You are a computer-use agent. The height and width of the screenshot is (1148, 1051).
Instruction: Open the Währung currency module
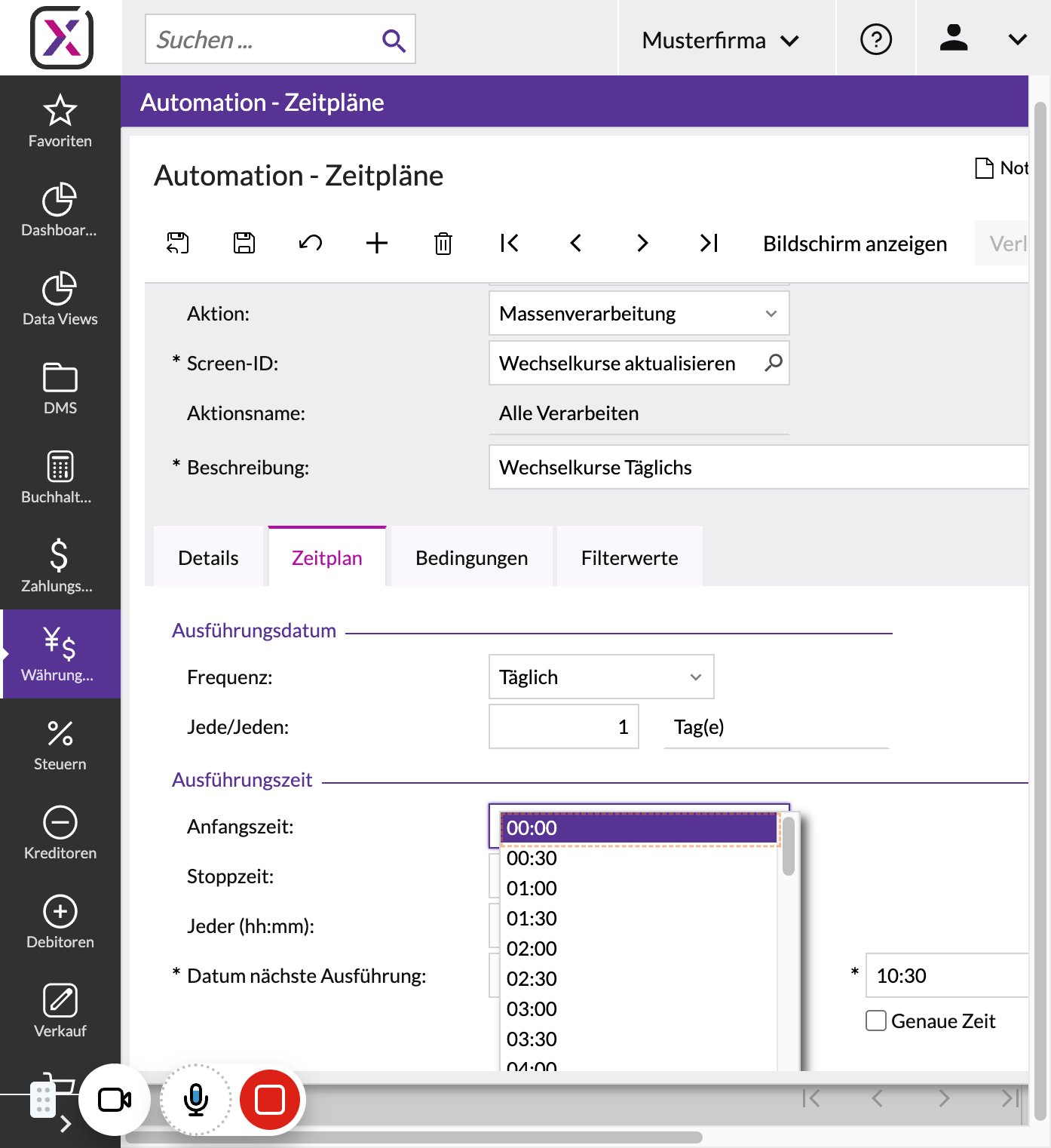60,653
